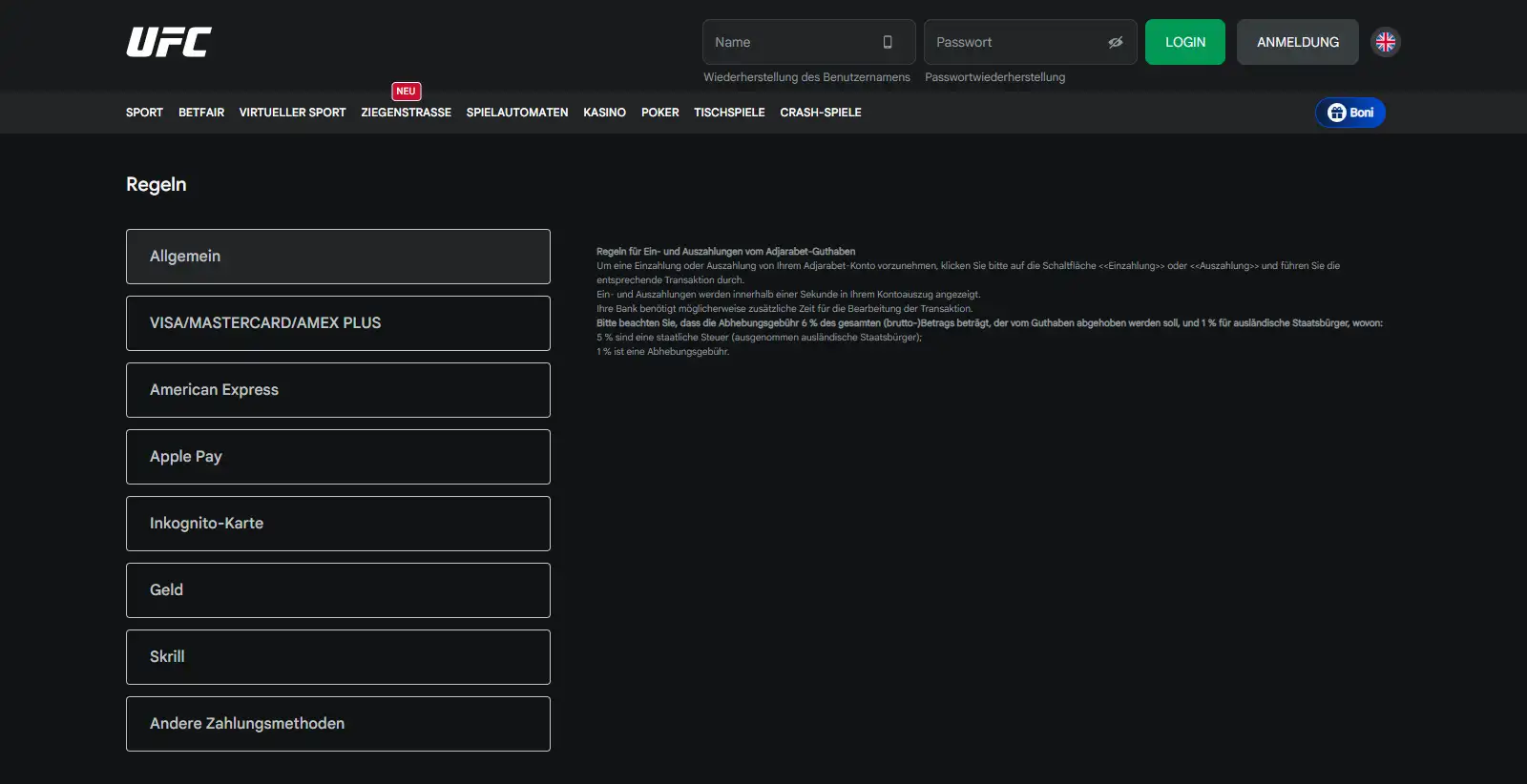Select SPIELAUTOMATEN in the navigation
Screen dimensions: 1527x784
[517, 113]
